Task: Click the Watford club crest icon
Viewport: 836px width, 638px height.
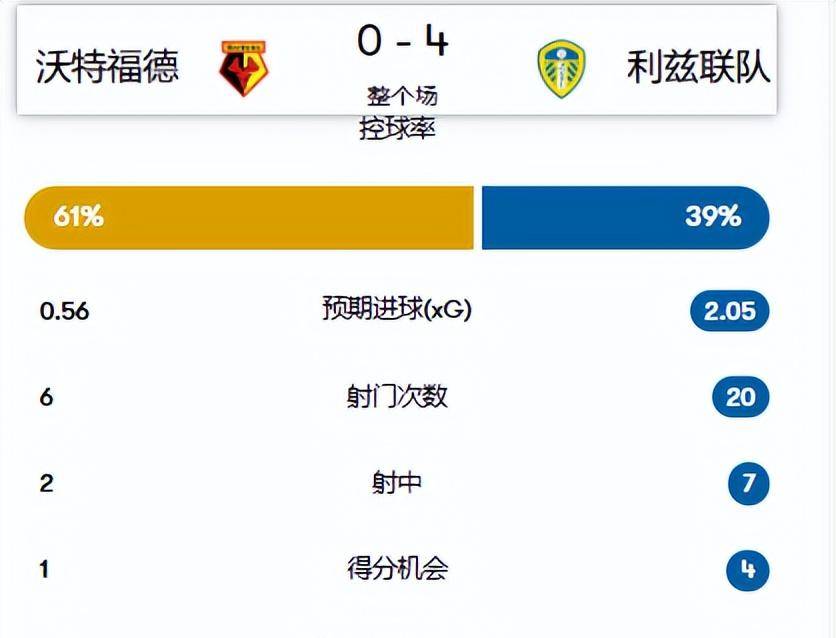Action: [243, 68]
